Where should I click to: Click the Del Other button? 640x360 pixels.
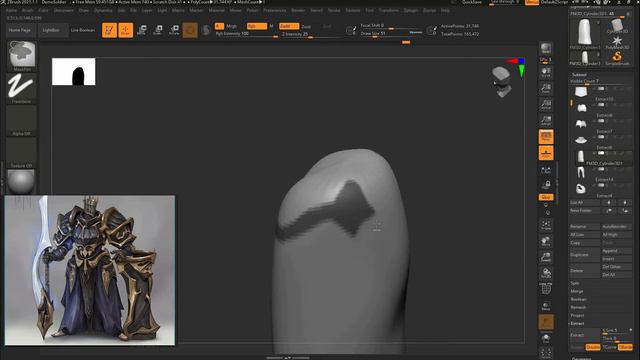pos(617,267)
